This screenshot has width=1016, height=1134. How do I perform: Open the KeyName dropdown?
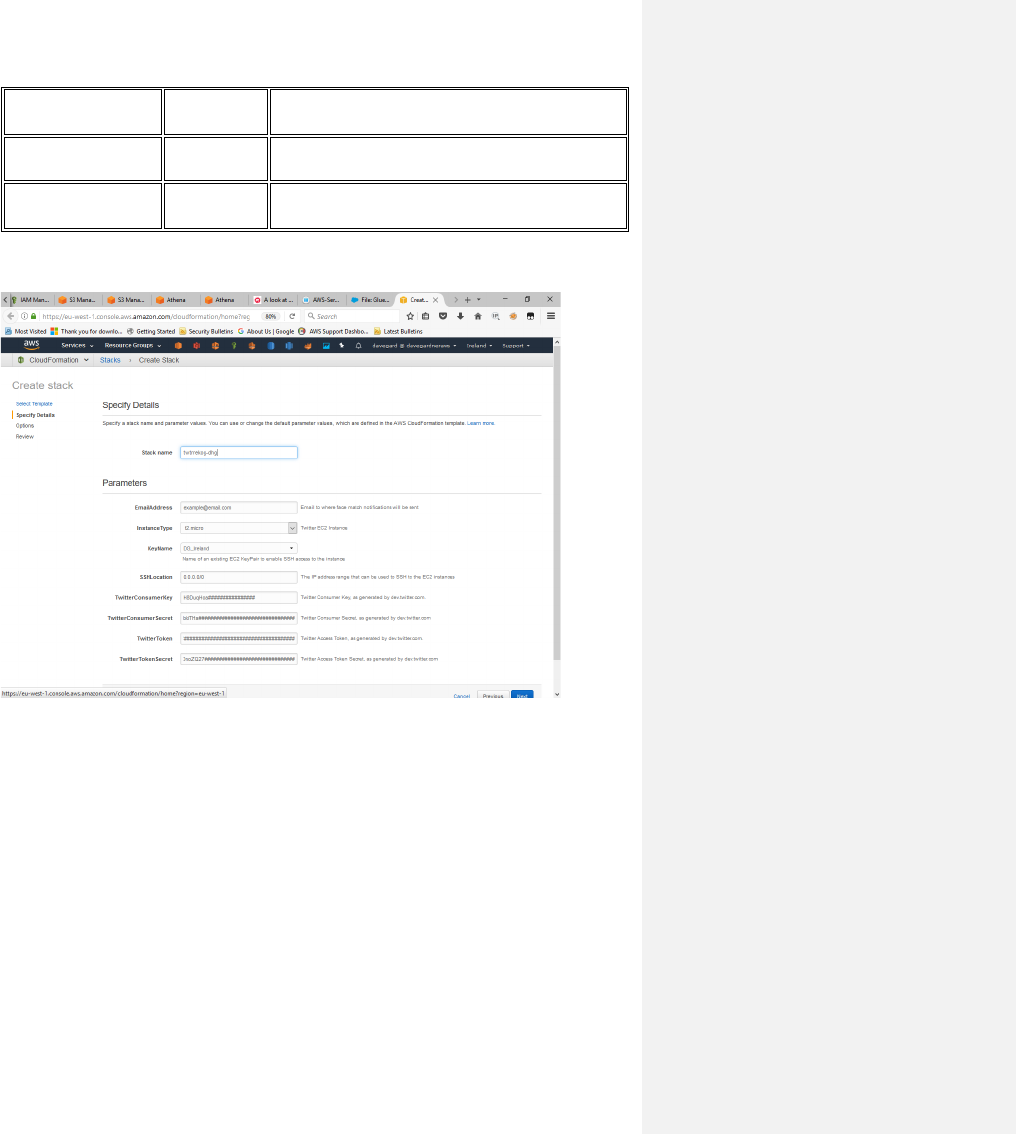pos(239,548)
